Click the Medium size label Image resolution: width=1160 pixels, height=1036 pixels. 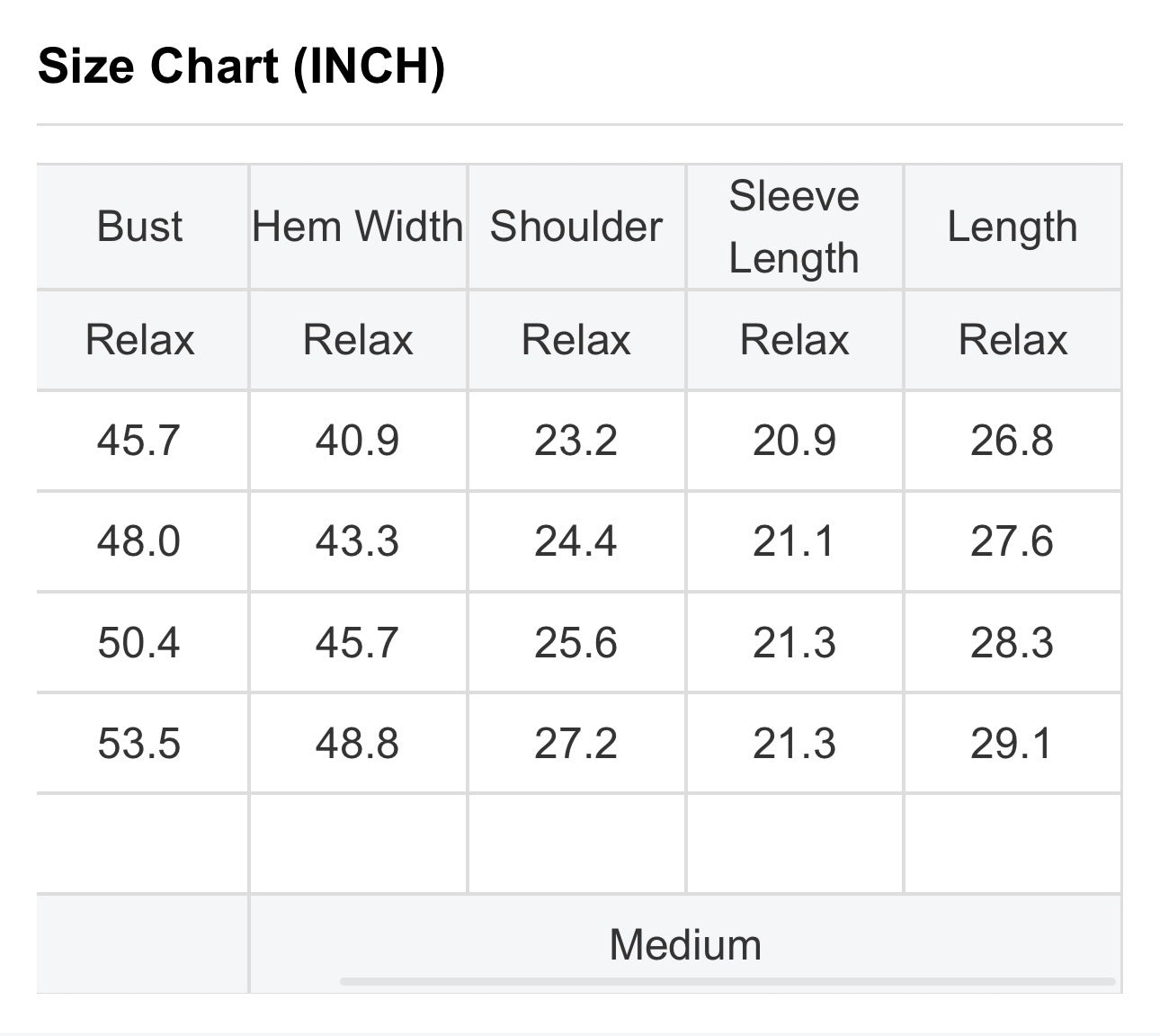point(685,945)
